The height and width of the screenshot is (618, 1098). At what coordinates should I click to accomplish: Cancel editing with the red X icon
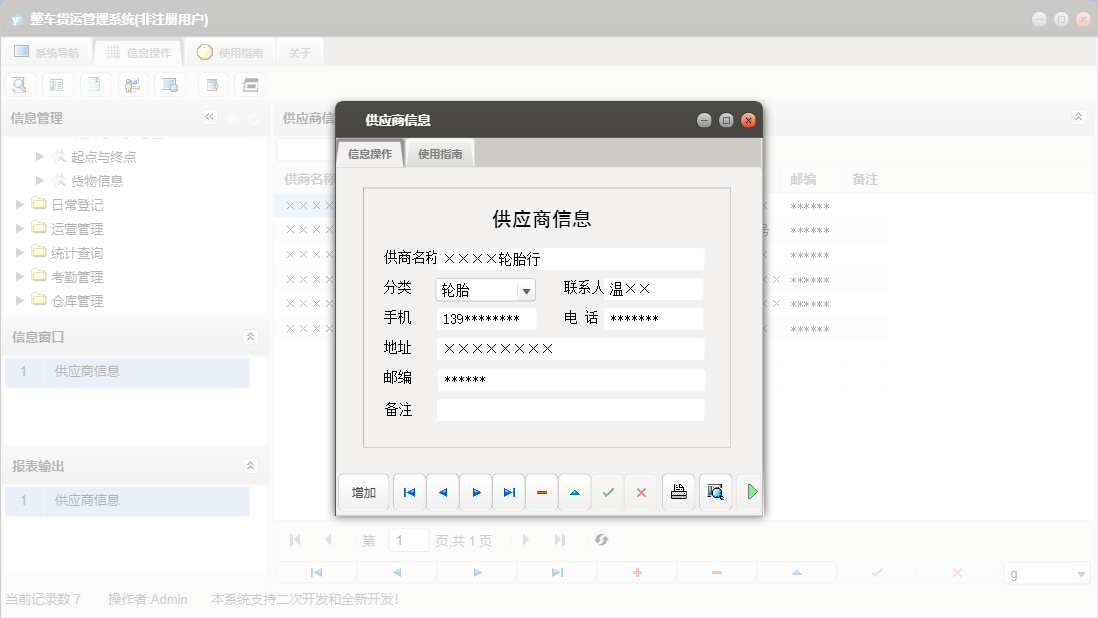(641, 491)
